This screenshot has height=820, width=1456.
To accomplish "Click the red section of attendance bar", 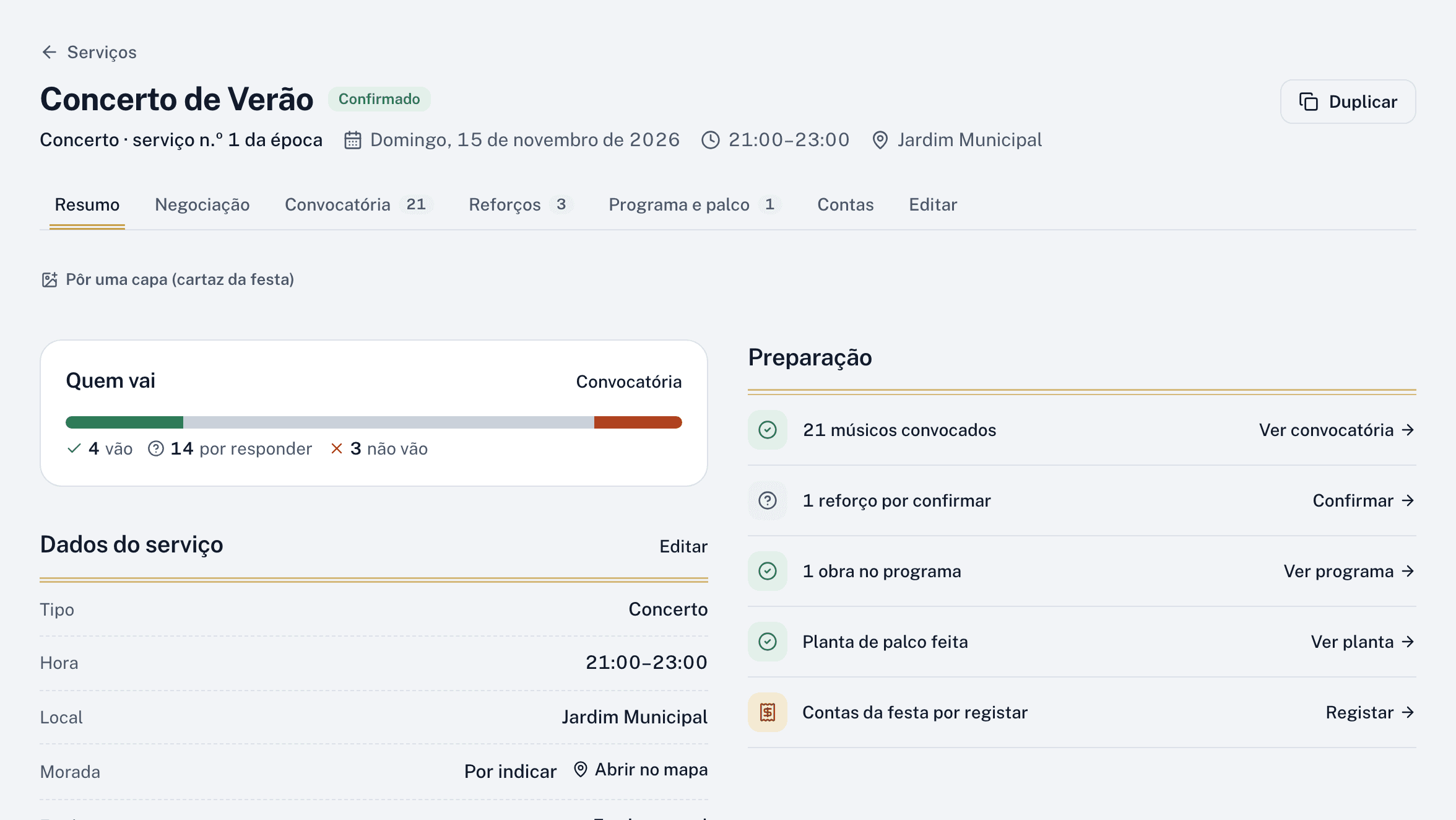I will [x=638, y=422].
